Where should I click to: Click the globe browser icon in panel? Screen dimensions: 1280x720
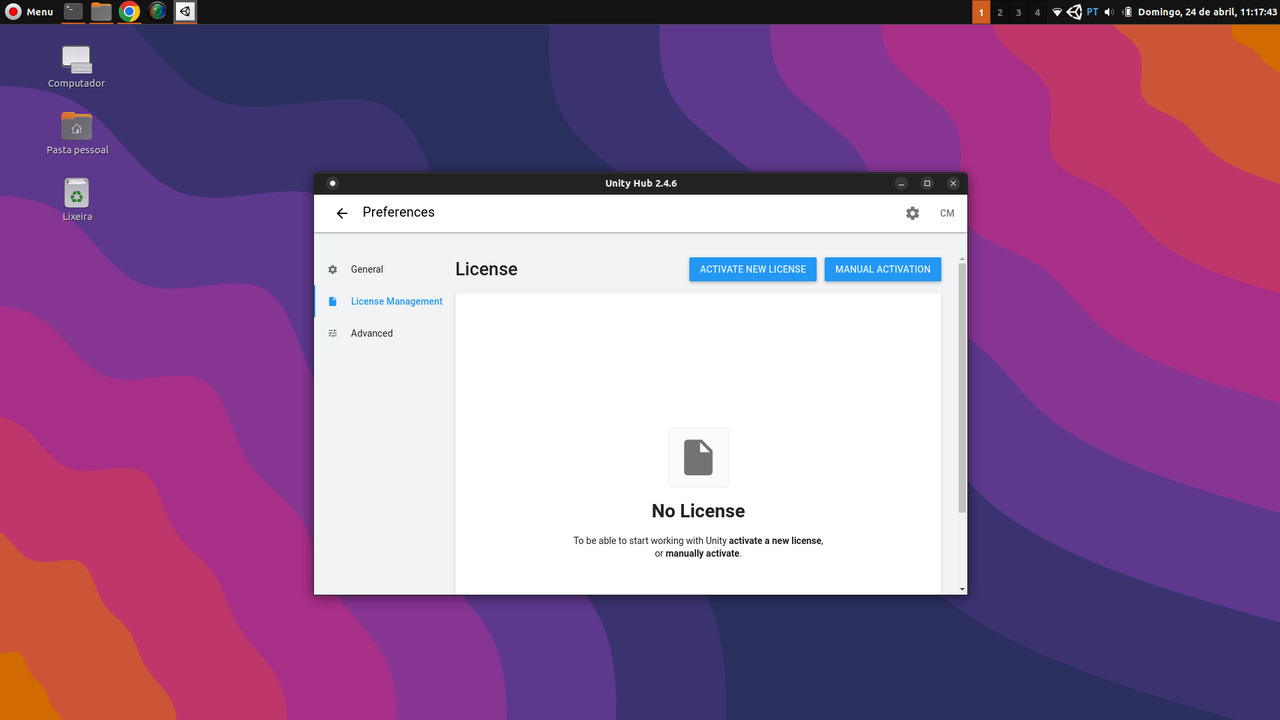(158, 12)
